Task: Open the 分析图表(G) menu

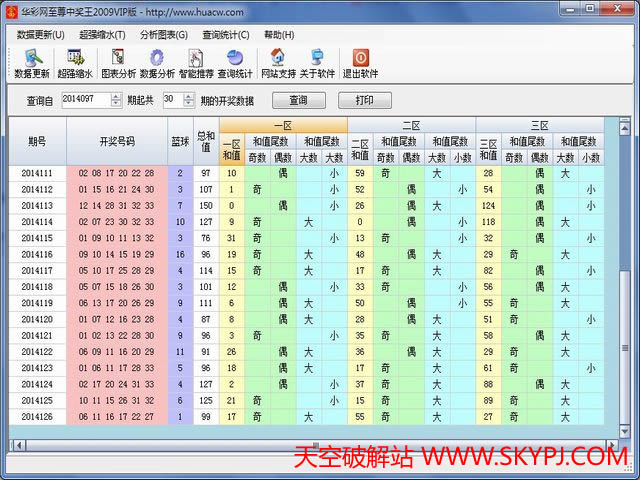Action: (x=163, y=34)
